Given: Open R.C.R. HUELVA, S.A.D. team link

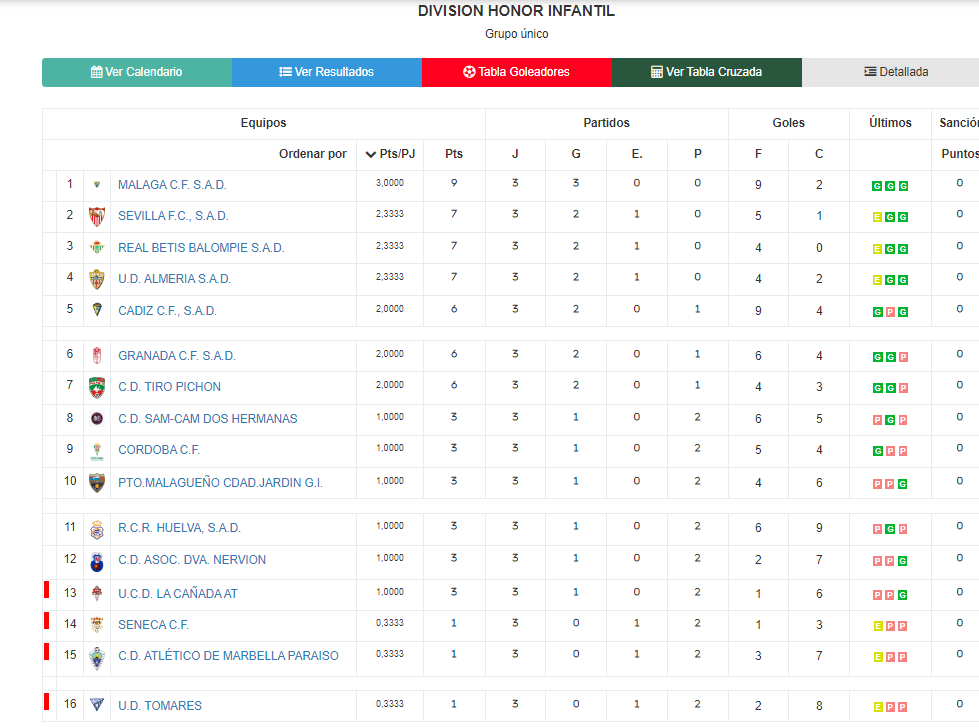Looking at the screenshot, I should click(x=179, y=528).
